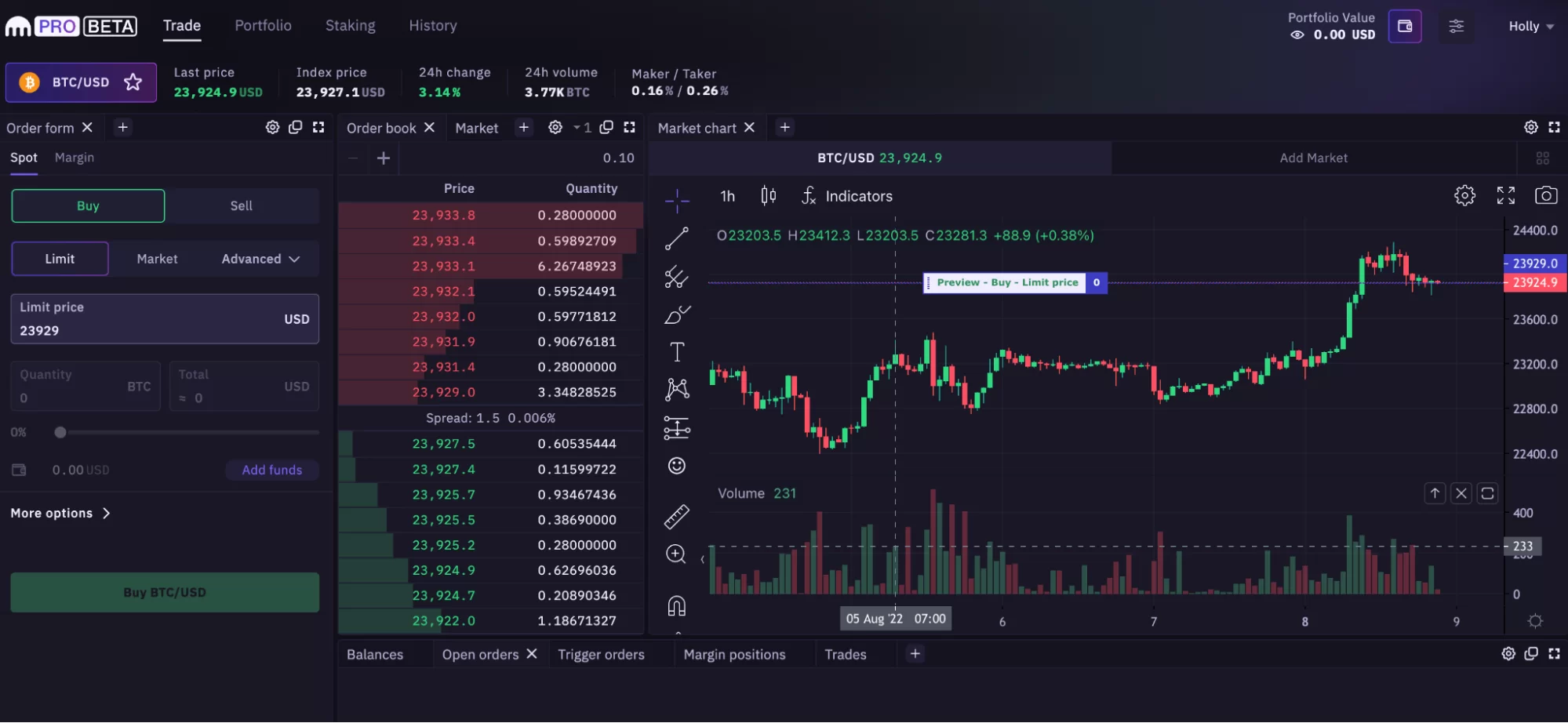The width and height of the screenshot is (1568, 723).
Task: Select the text annotation tool
Action: tap(677, 352)
